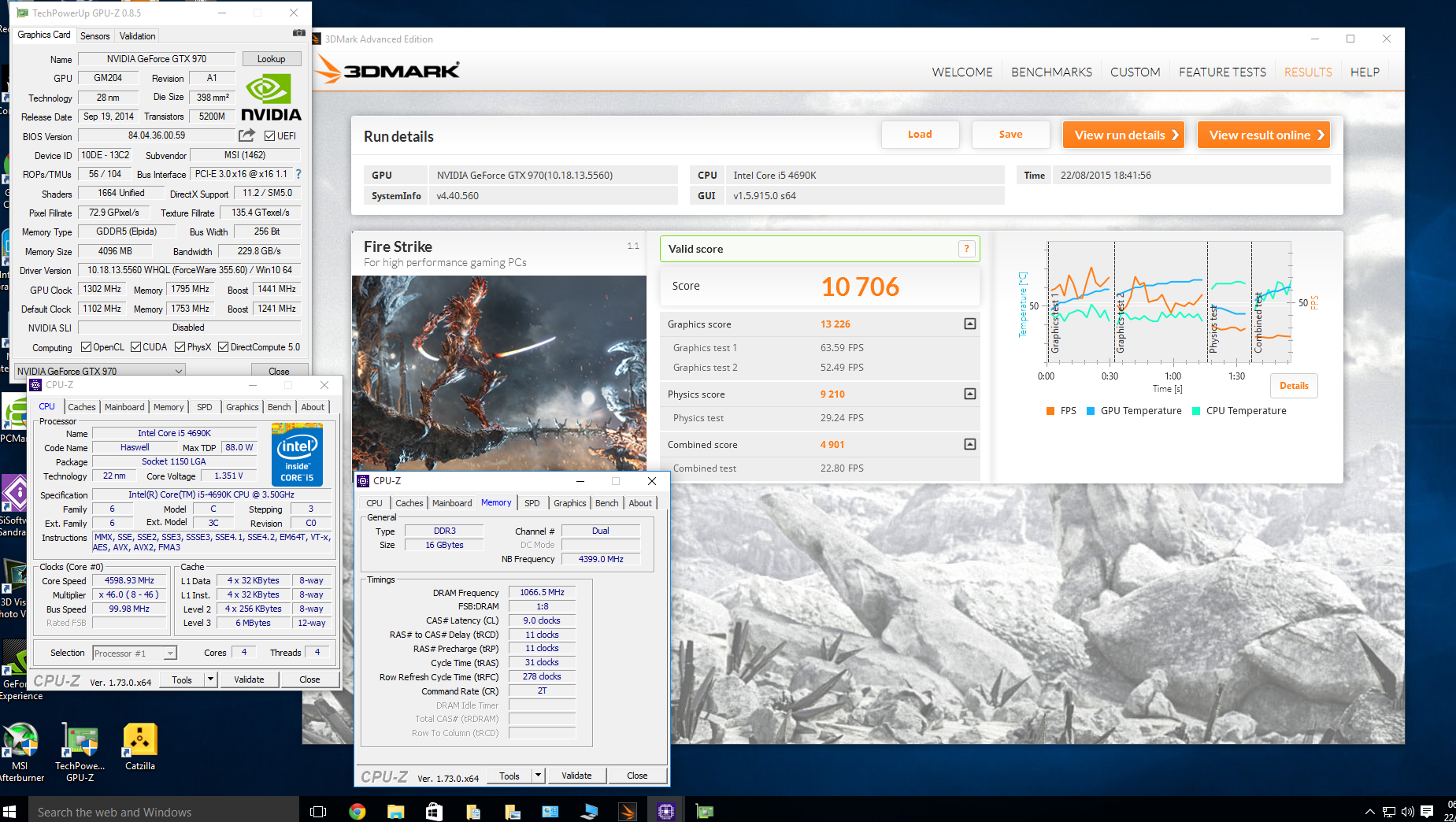Select the Mainboard tab in back CPU-Z window
The width and height of the screenshot is (1456, 822).
124,407
